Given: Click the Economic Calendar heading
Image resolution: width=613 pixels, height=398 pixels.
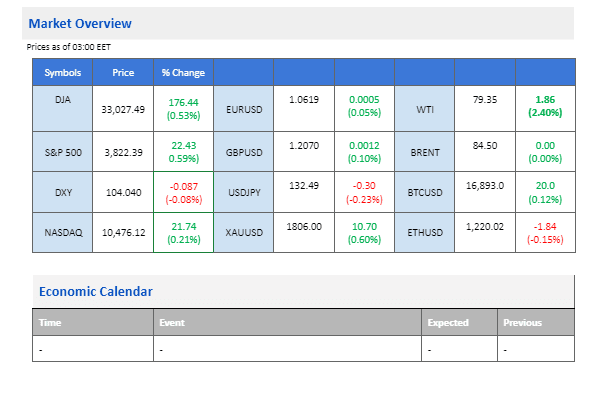Looking at the screenshot, I should click(96, 292).
